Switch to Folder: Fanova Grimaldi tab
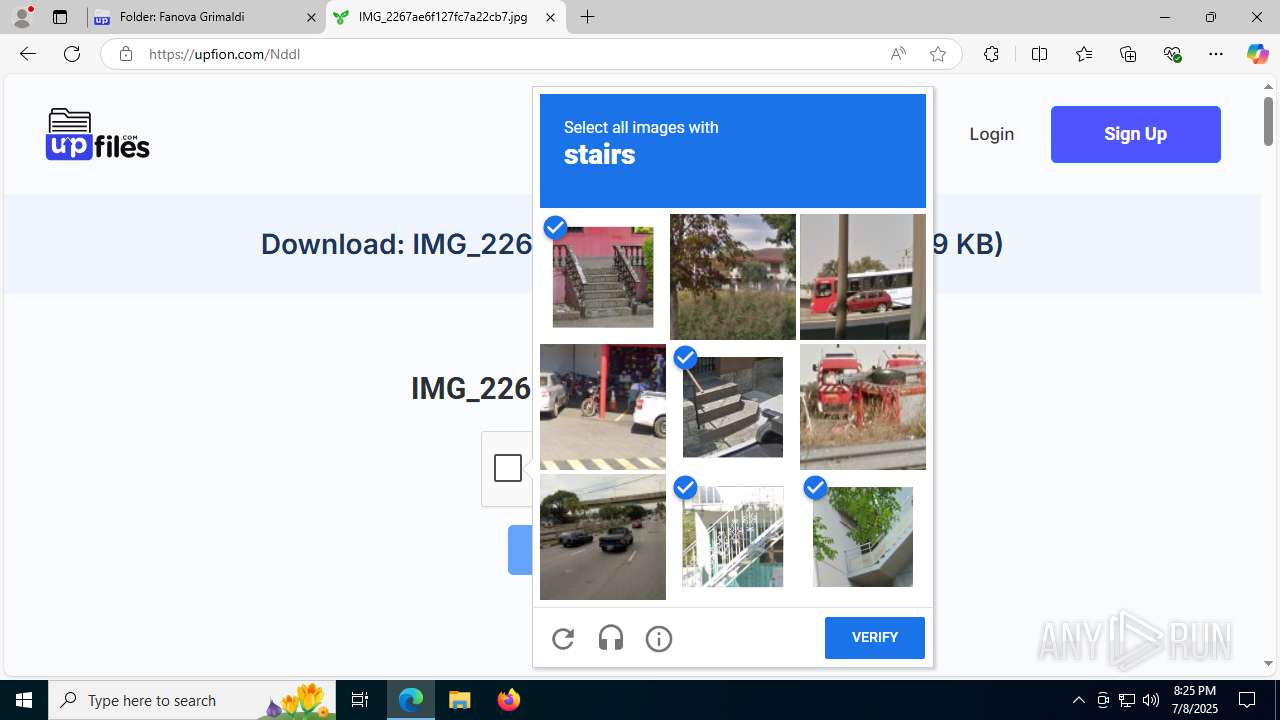The image size is (1280, 720). 207,17
